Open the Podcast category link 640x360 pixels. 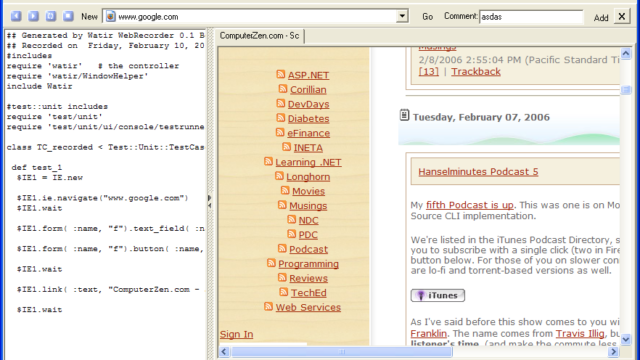click(308, 249)
